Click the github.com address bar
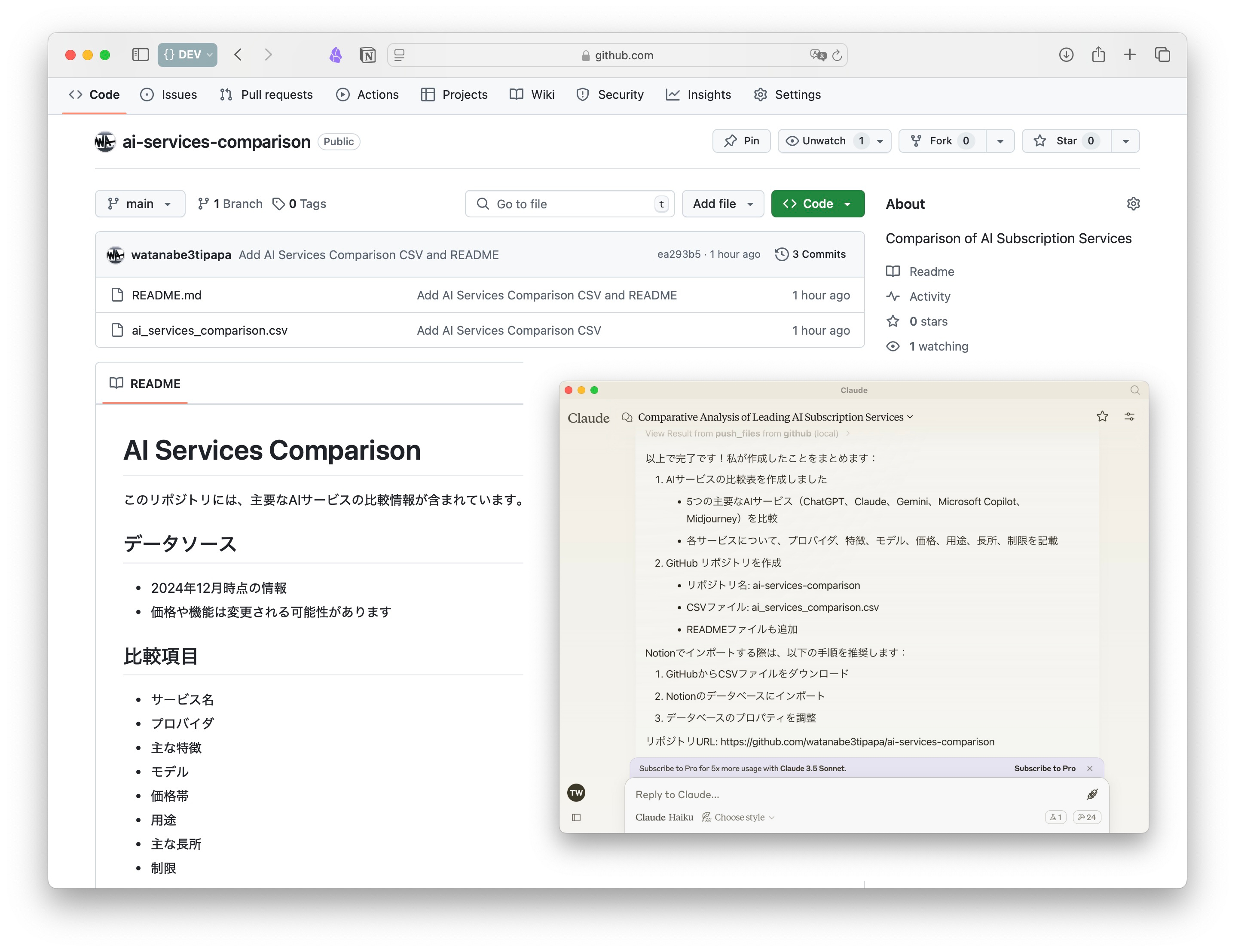The height and width of the screenshot is (952, 1235). (617, 55)
